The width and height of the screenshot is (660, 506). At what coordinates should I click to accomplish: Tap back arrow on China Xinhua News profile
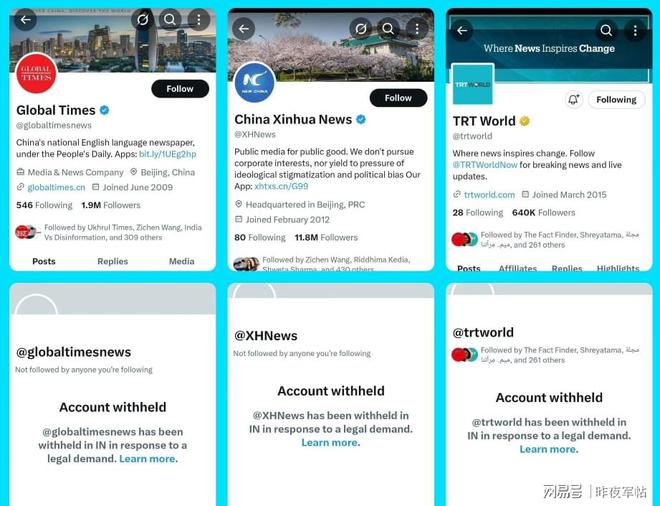pos(244,29)
